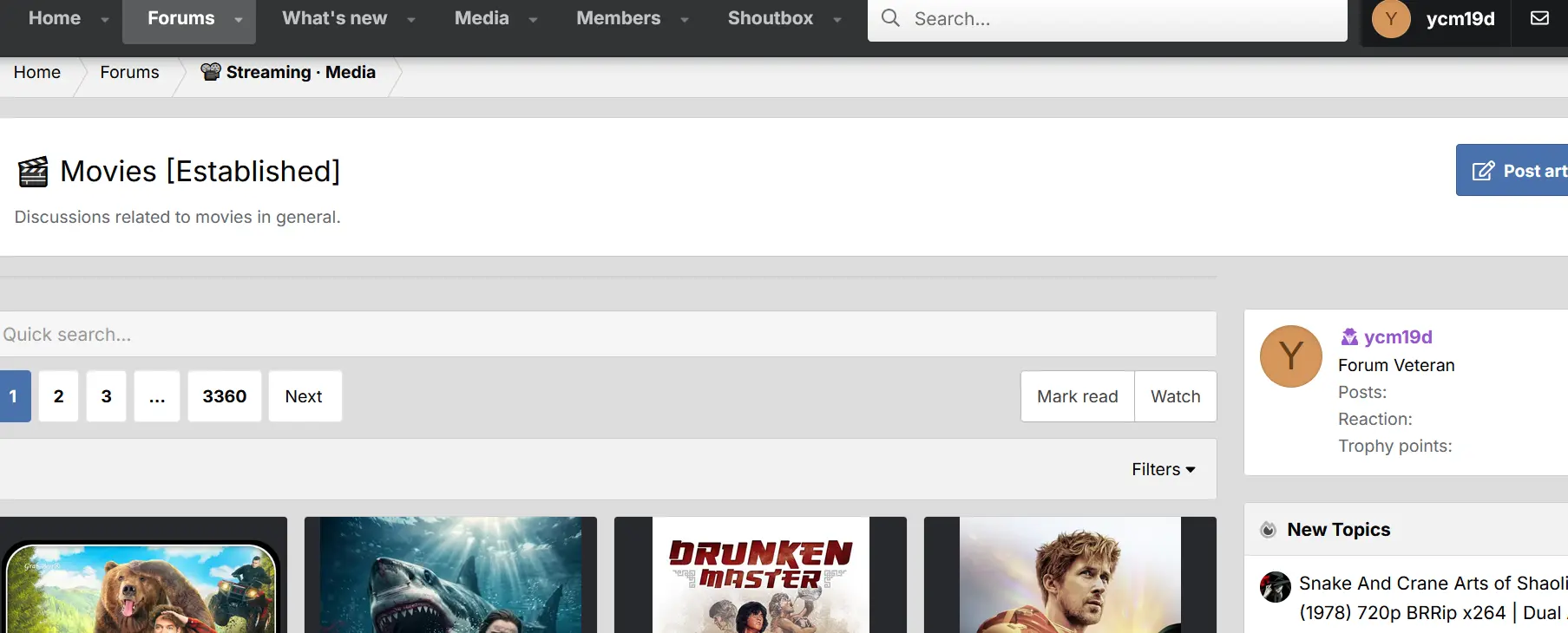
Task: Click the large Y avatar in sidebar
Action: (1291, 356)
